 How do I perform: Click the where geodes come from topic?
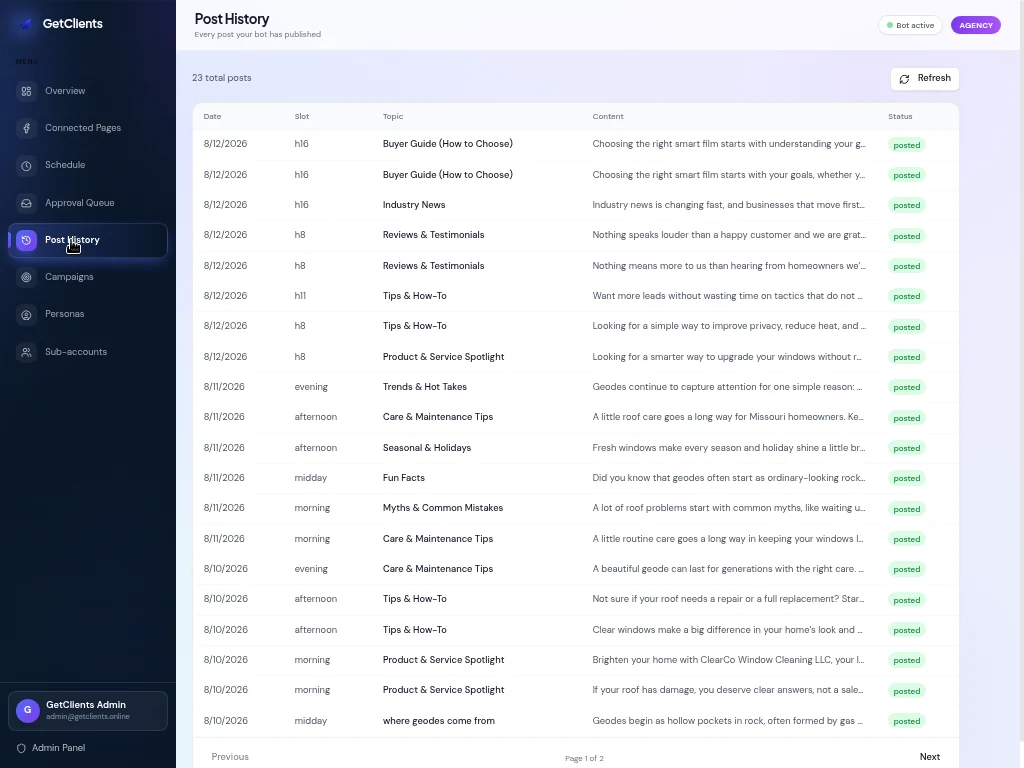[439, 721]
